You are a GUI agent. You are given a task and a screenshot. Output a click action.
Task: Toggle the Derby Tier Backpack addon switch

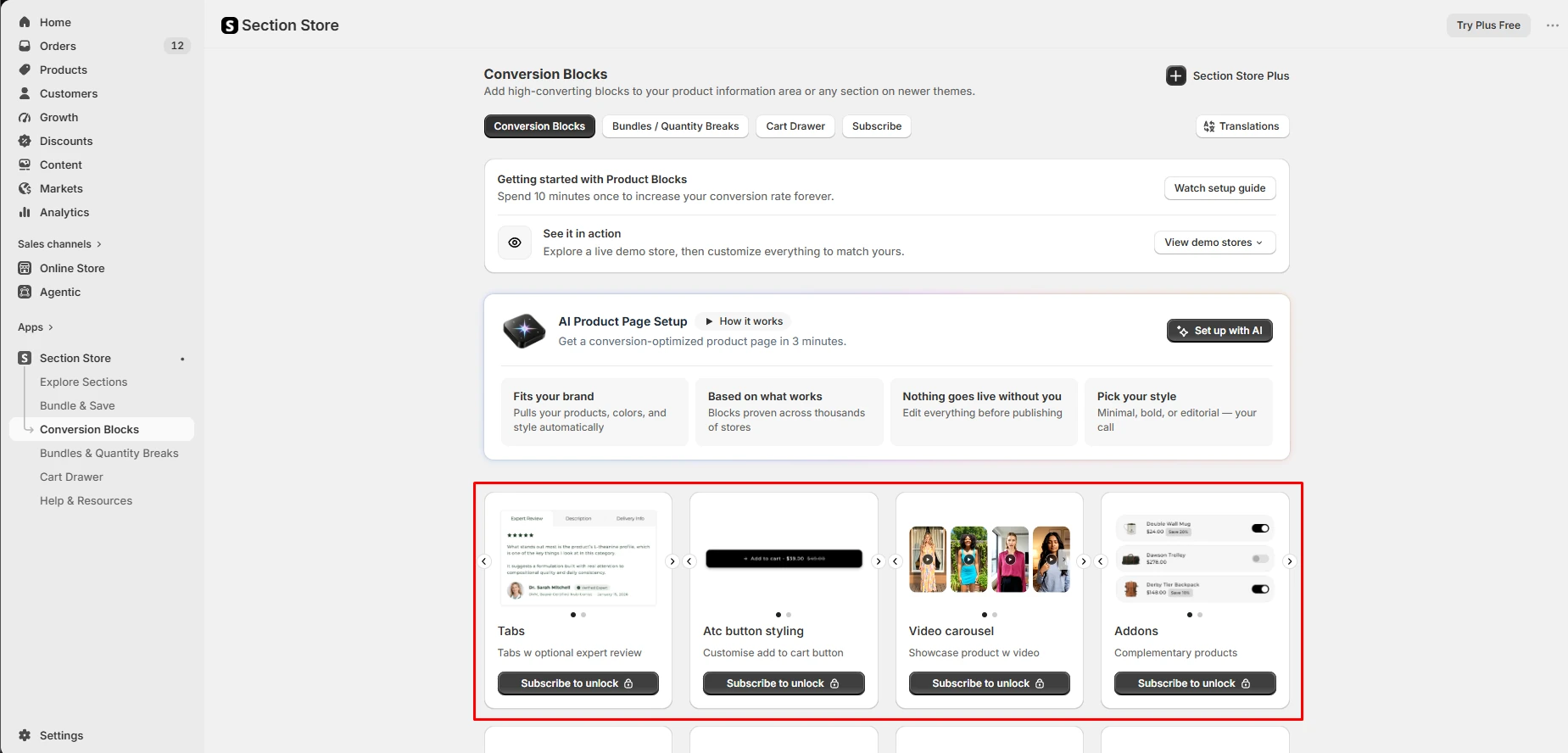point(1260,589)
